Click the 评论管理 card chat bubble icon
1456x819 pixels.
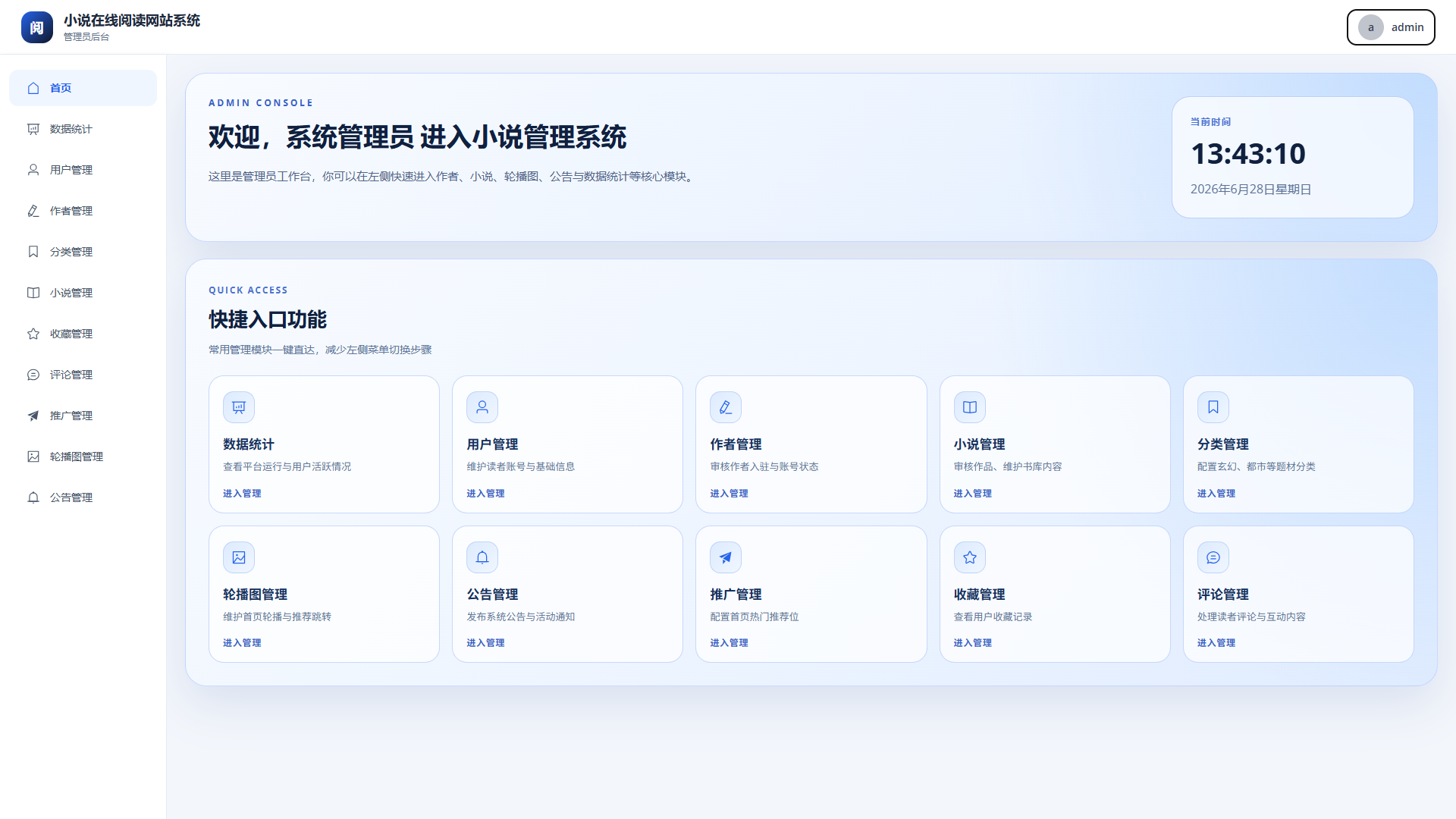(1213, 557)
